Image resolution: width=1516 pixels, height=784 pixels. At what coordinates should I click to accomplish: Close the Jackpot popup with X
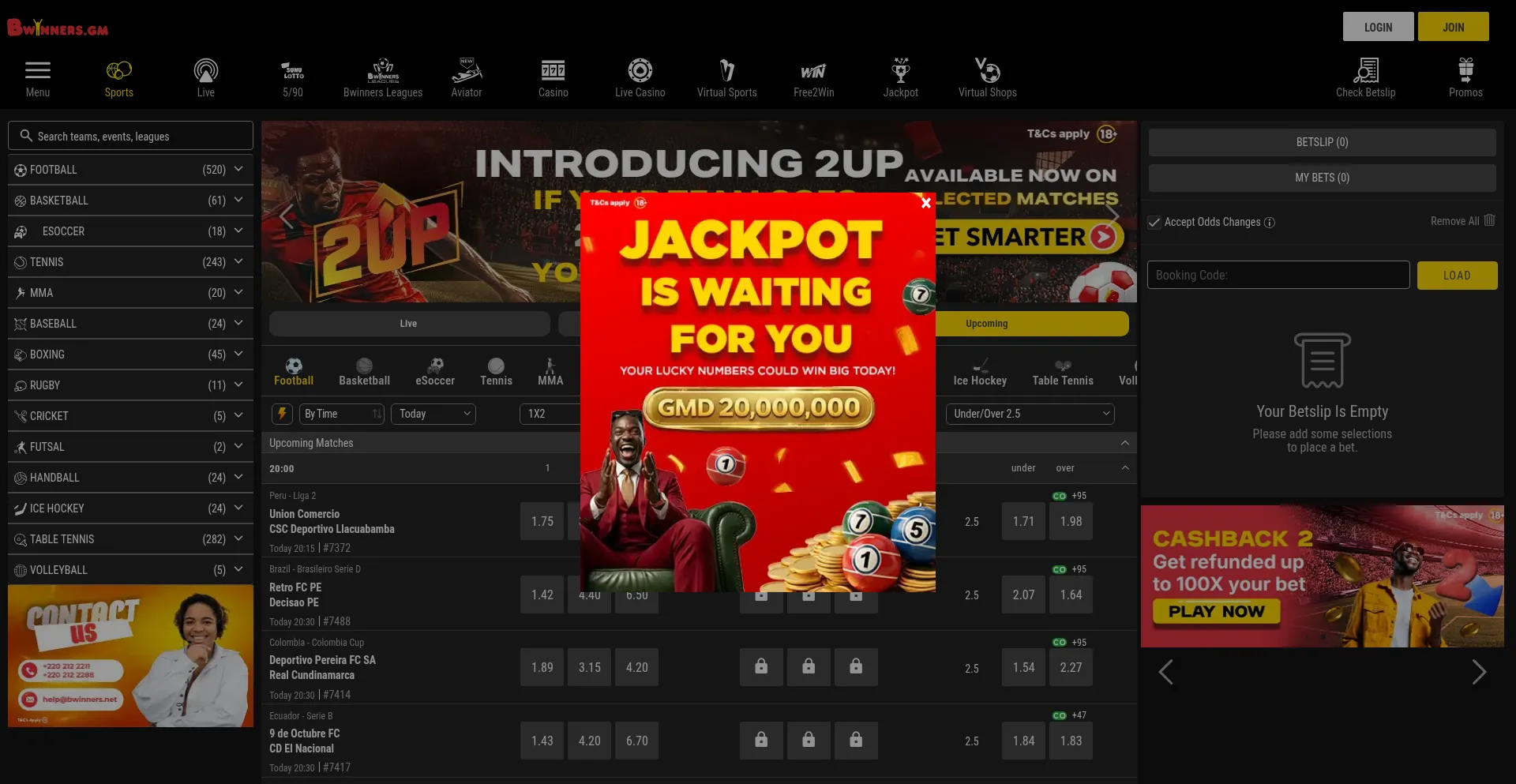(926, 203)
